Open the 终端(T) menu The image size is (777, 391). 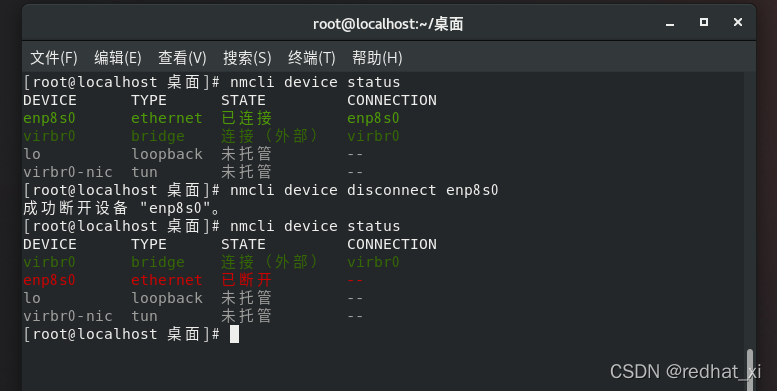pyautogui.click(x=311, y=58)
